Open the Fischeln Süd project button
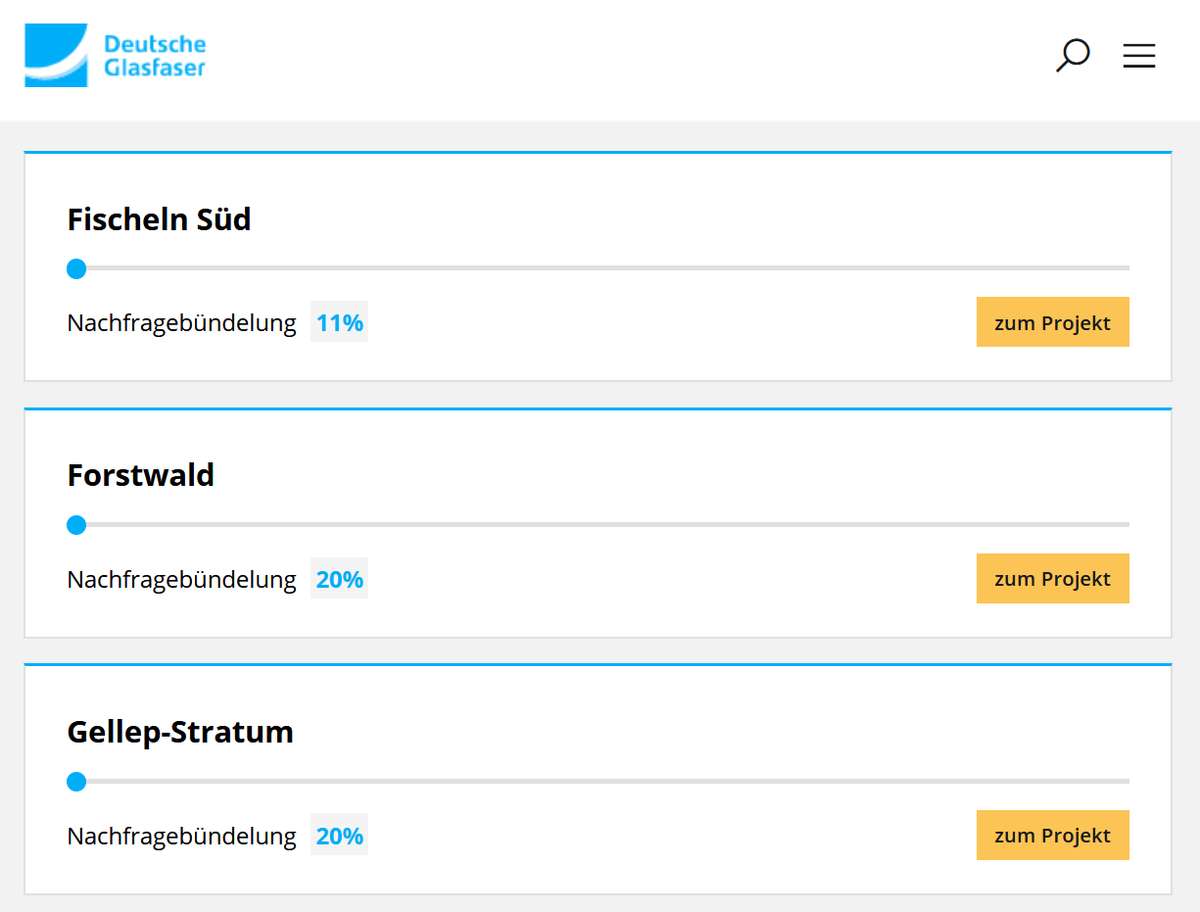The width and height of the screenshot is (1200, 912). [x=1052, y=323]
